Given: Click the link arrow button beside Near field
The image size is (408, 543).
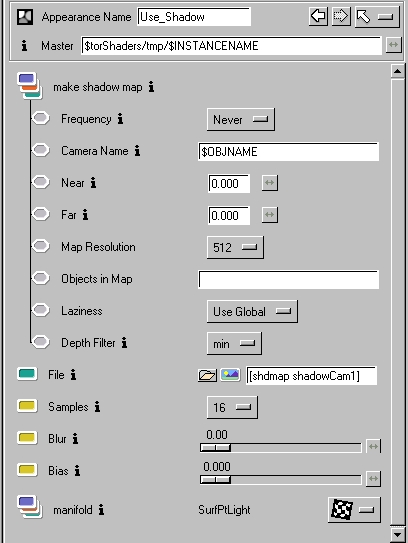Looking at the screenshot, I should (270, 183).
